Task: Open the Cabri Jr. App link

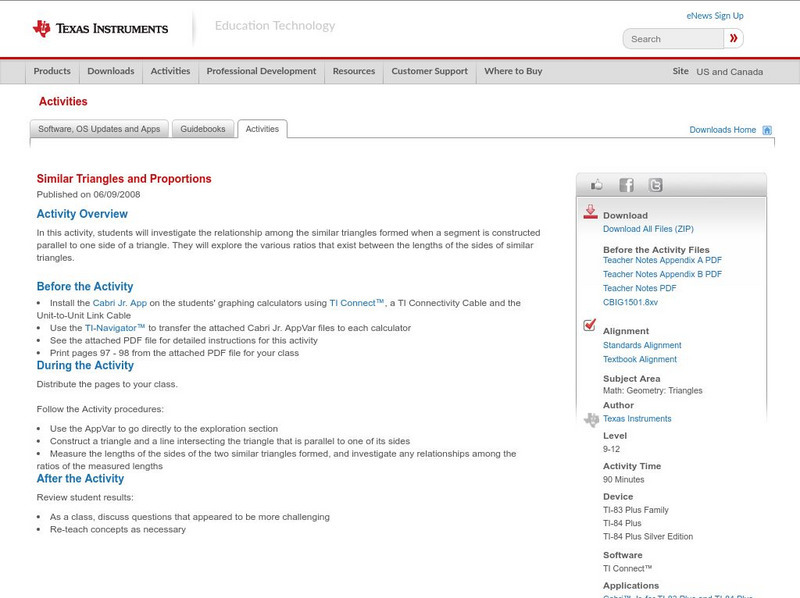Action: [x=119, y=303]
